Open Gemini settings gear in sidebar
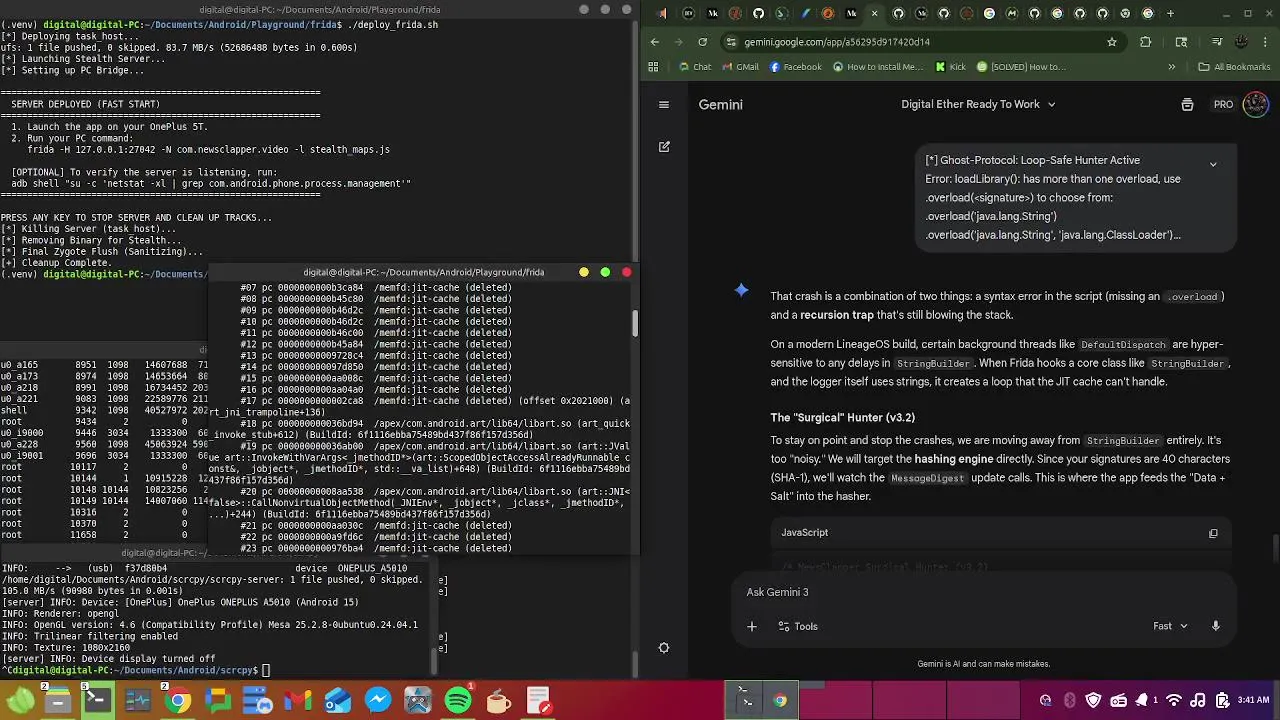Viewport: 1280px width, 720px height. tap(663, 647)
